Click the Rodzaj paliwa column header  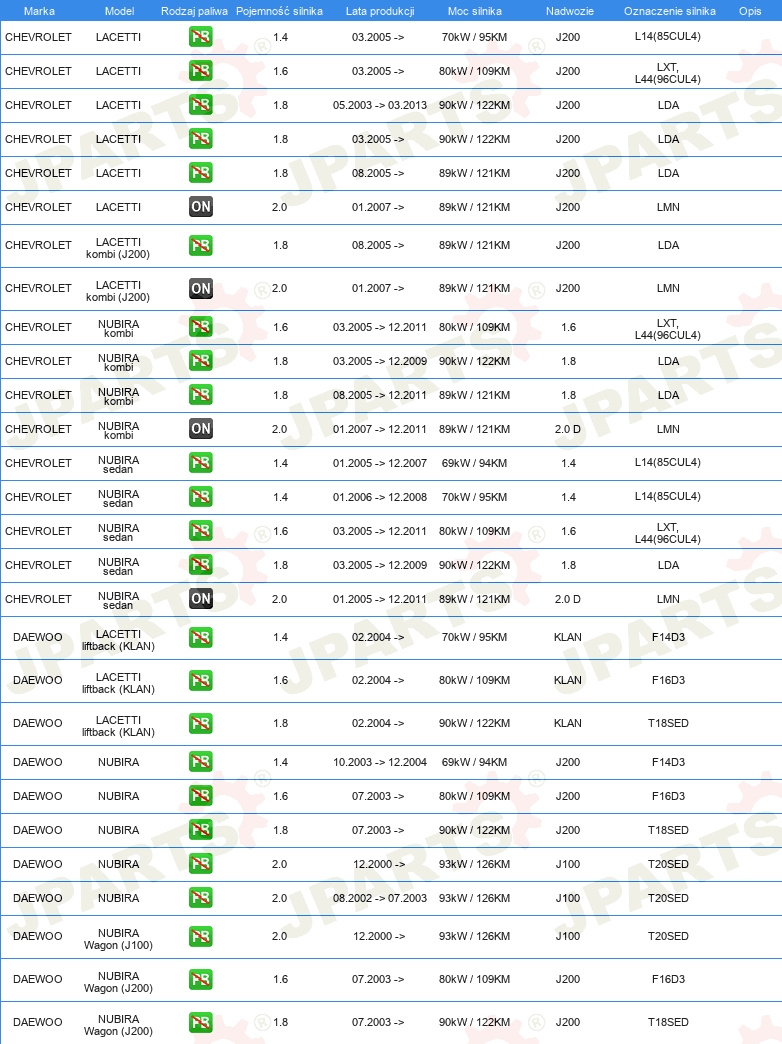[194, 11]
